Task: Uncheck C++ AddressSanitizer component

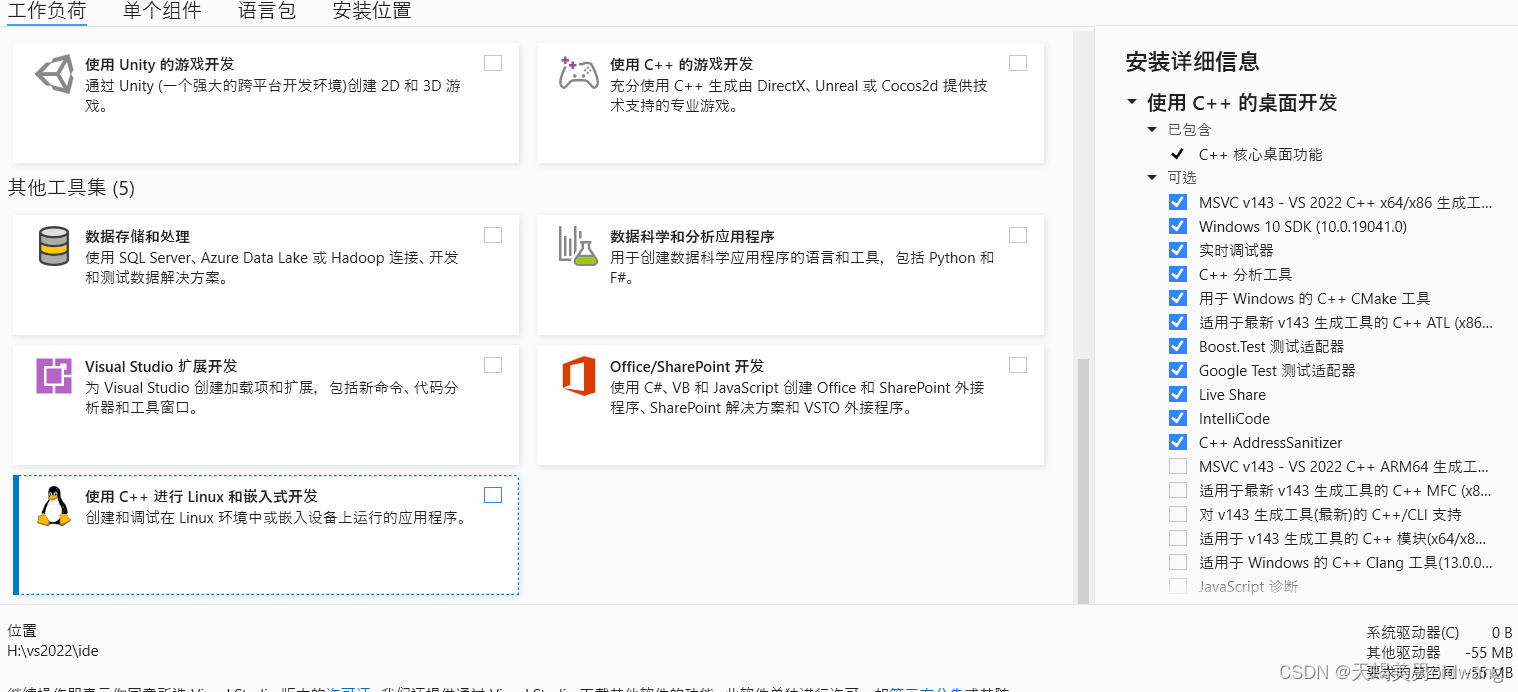Action: tap(1178, 442)
